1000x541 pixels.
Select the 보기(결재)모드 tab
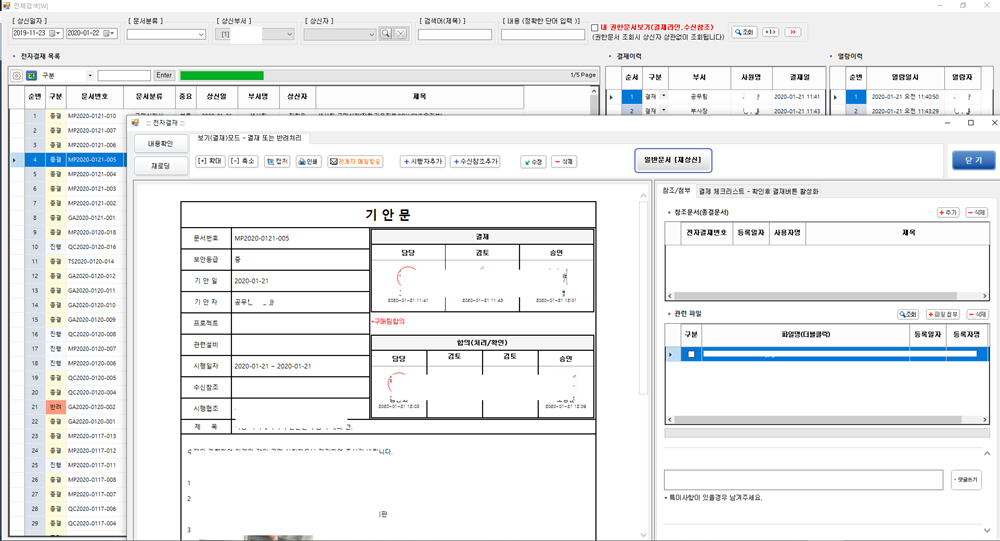(x=249, y=138)
